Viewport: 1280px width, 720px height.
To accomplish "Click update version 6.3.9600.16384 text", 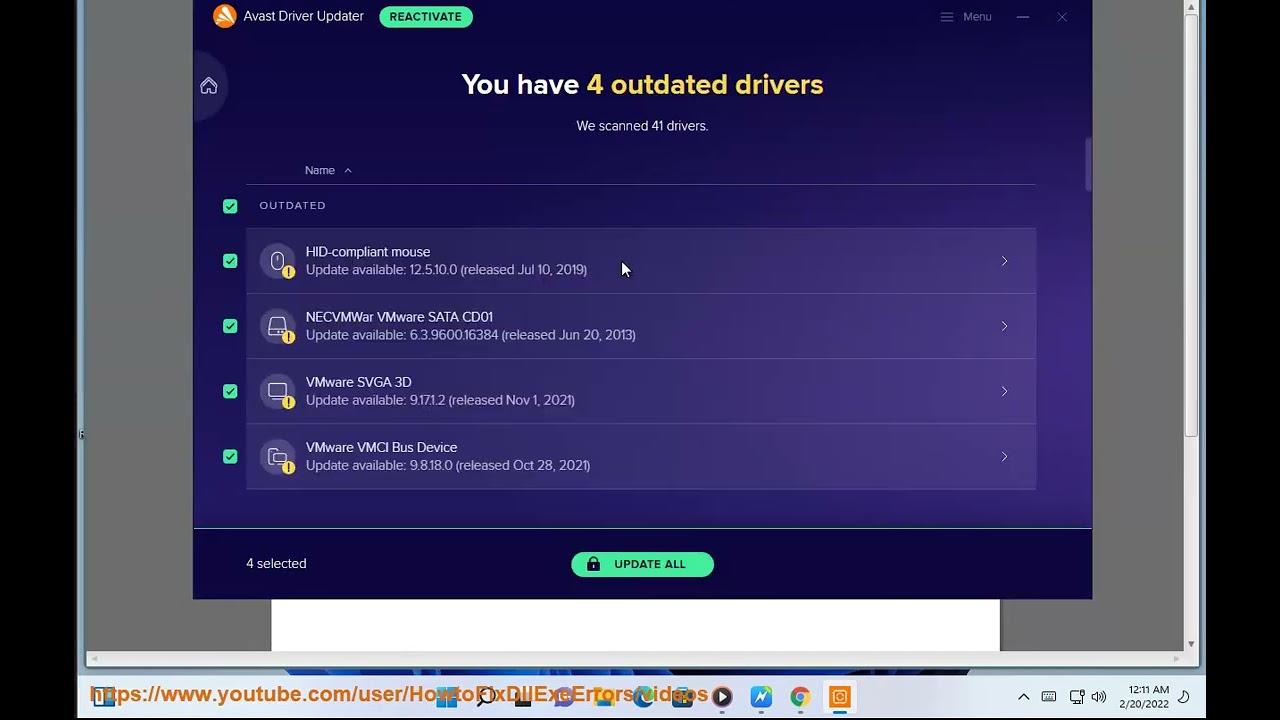I will [470, 335].
